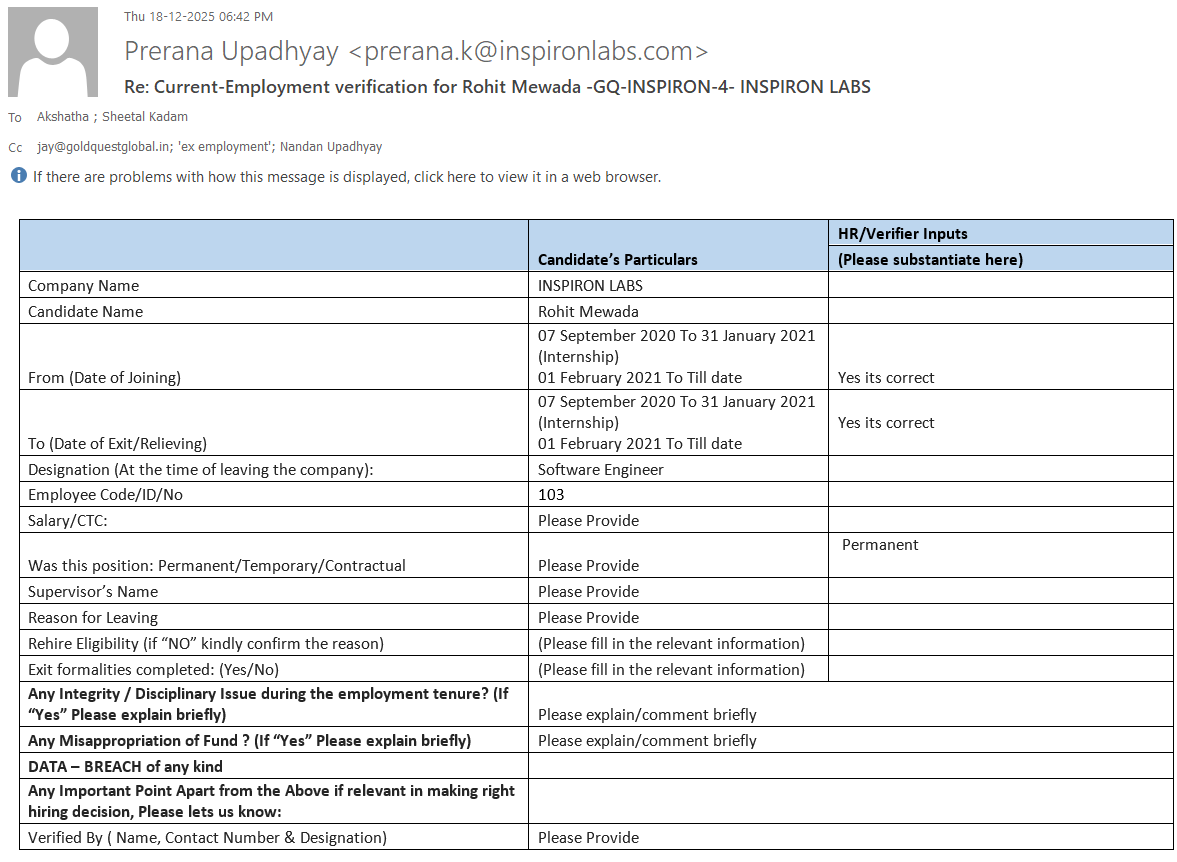The height and width of the screenshot is (862, 1177).
Task: Select the Rohit Mewada candidate name cell
Action: click(x=588, y=311)
